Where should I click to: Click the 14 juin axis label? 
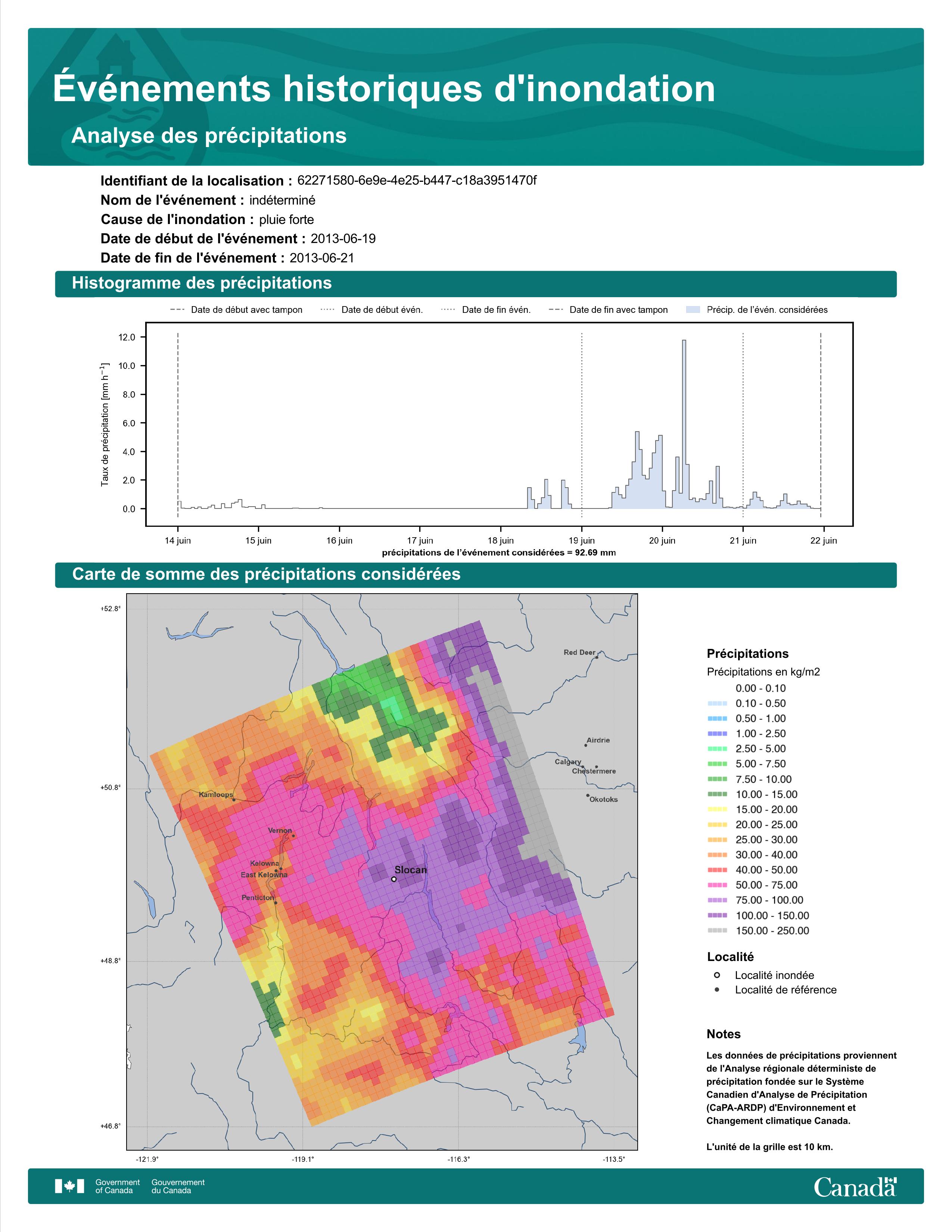pyautogui.click(x=178, y=541)
